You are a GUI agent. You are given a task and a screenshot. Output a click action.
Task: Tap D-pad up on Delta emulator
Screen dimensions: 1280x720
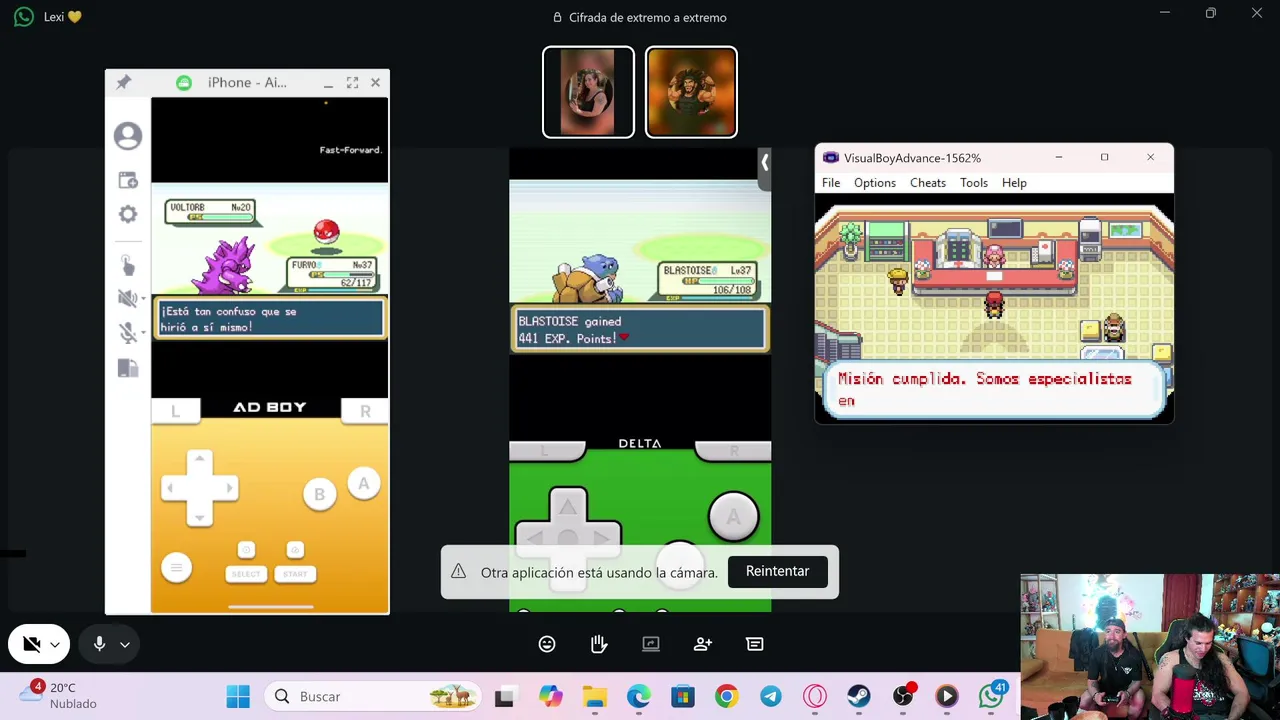tap(567, 508)
